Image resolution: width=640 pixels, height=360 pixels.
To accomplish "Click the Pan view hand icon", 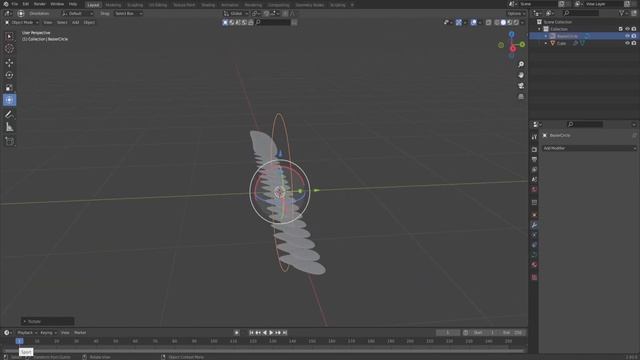I will click(x=521, y=75).
